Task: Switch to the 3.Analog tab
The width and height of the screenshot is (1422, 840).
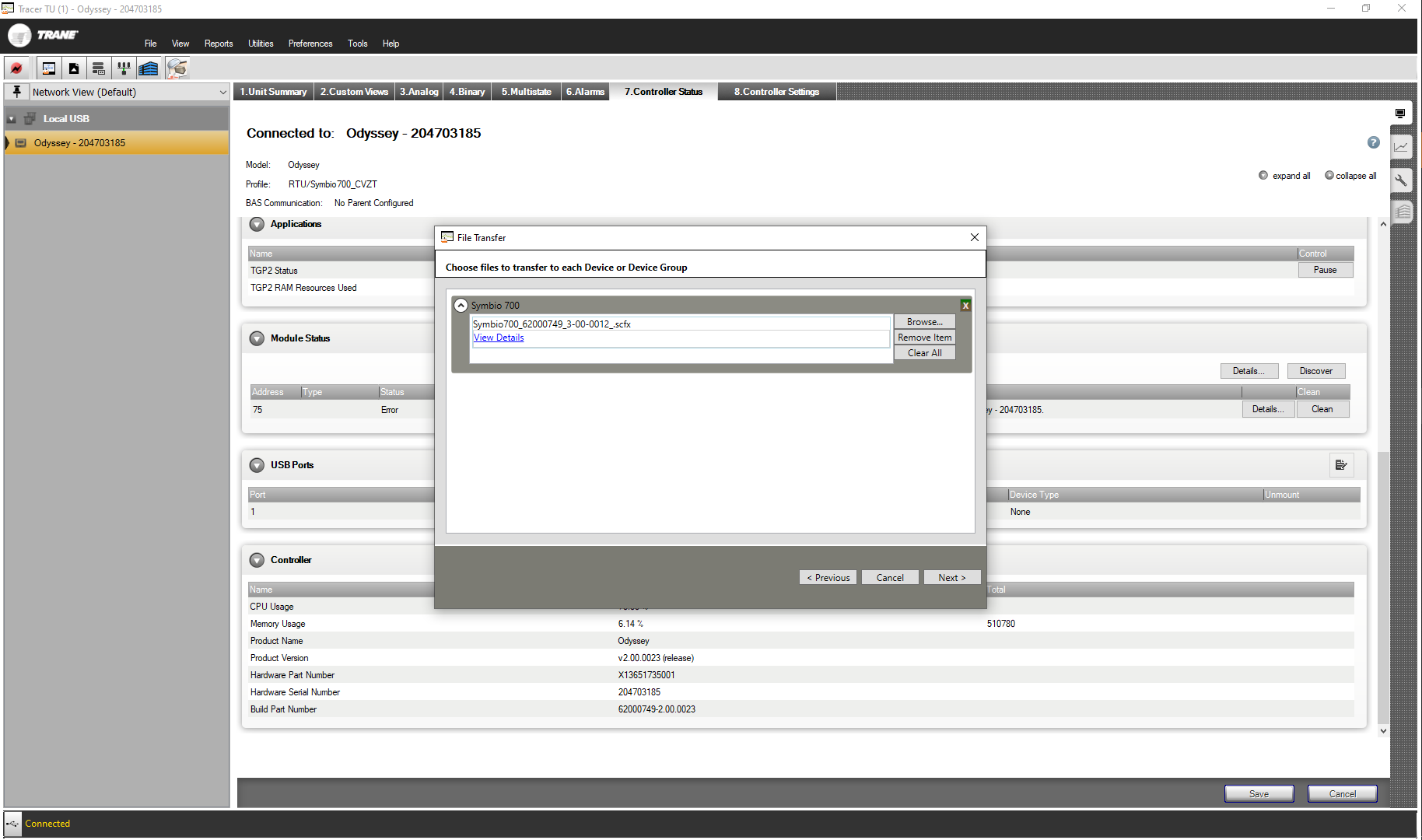Action: 419,92
